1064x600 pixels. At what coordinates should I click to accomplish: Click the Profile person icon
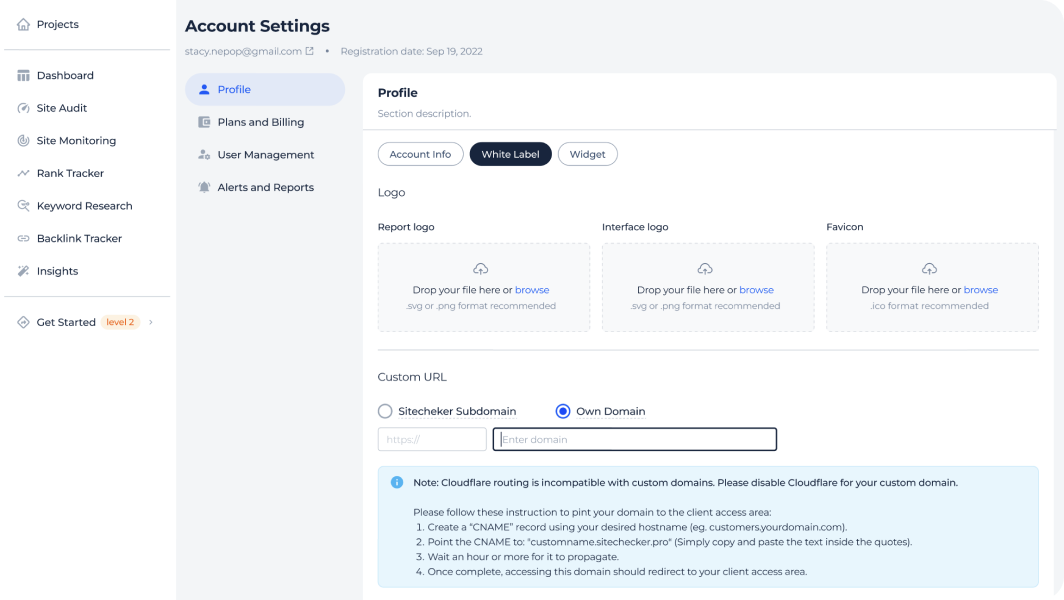(204, 89)
